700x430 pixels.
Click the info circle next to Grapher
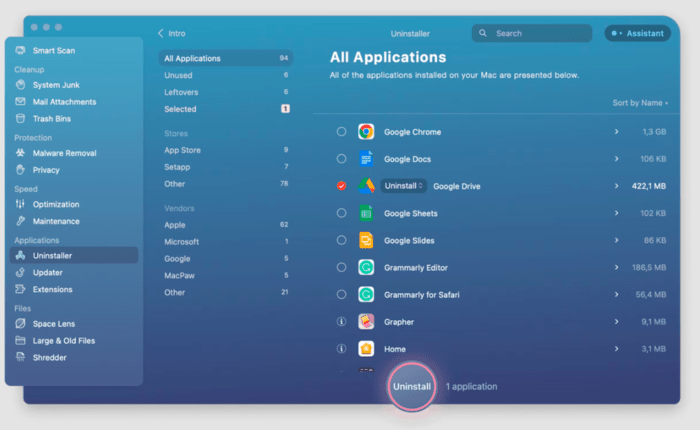coord(342,321)
